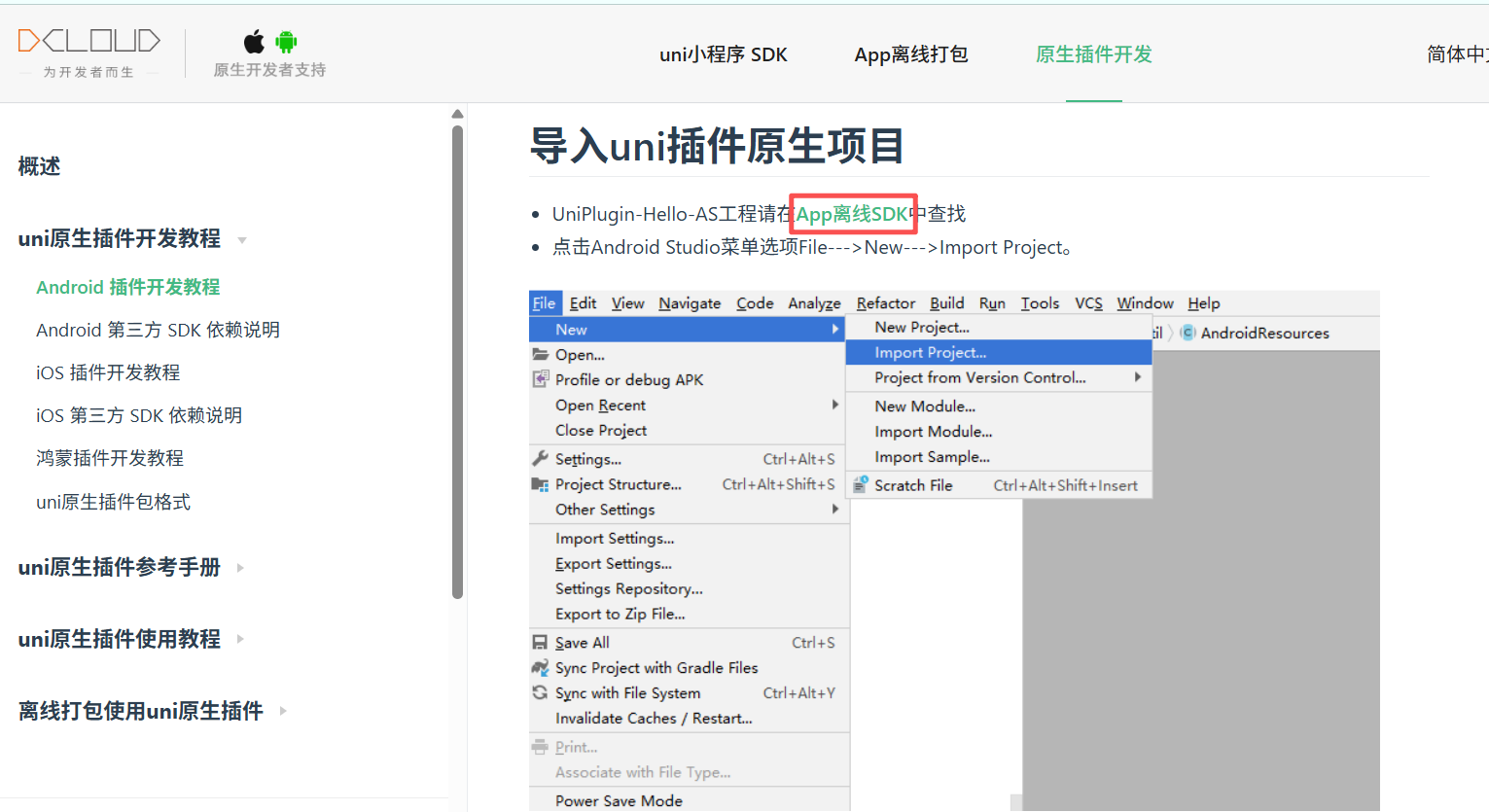Click the Apple platform icon
Screen dimensions: 1489x812
pyautogui.click(x=253, y=41)
